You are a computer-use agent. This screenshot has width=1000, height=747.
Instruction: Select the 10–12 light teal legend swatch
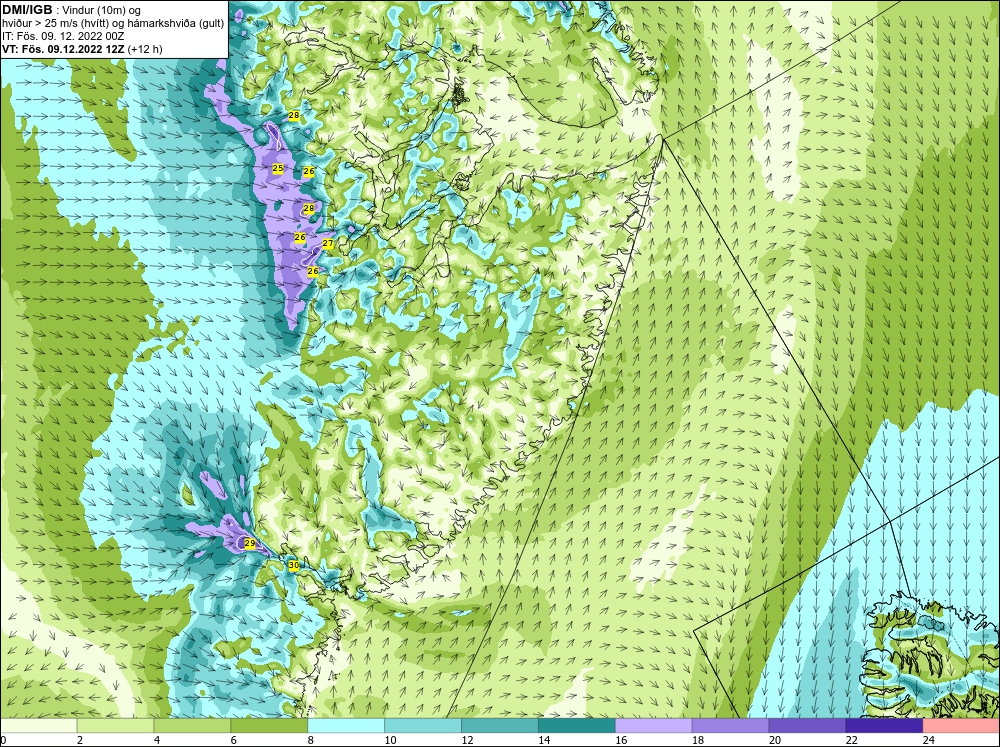[x=423, y=726]
